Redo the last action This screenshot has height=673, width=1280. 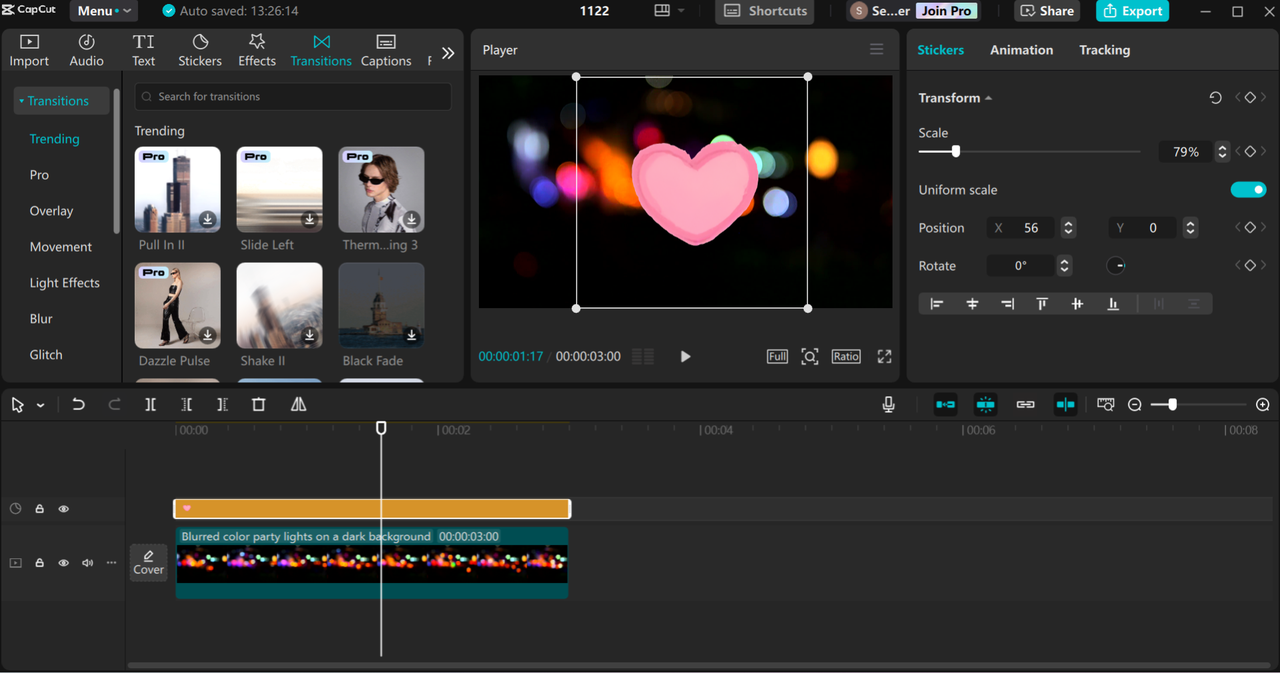pyautogui.click(x=114, y=404)
